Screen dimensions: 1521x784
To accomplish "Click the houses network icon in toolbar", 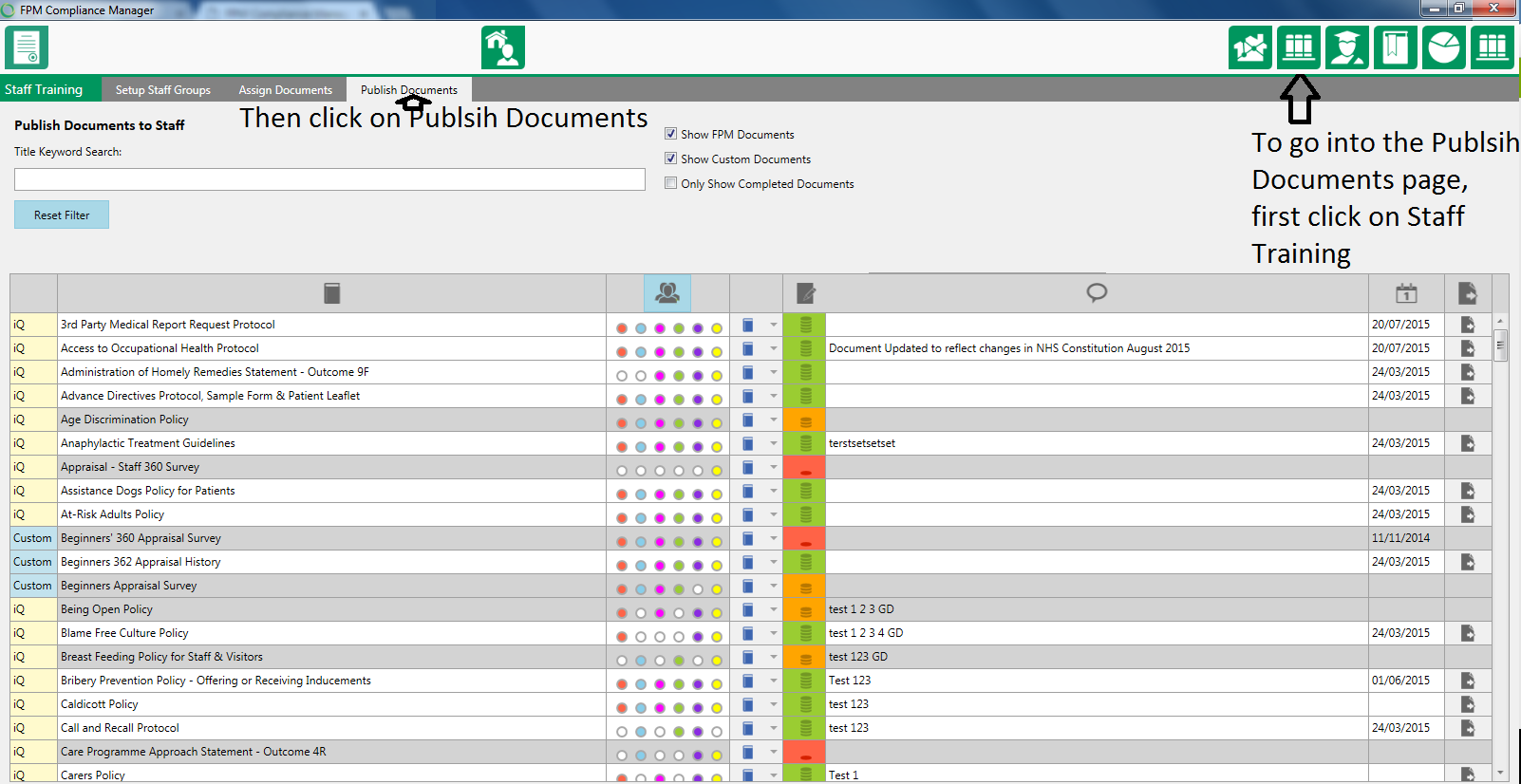I will [1250, 47].
